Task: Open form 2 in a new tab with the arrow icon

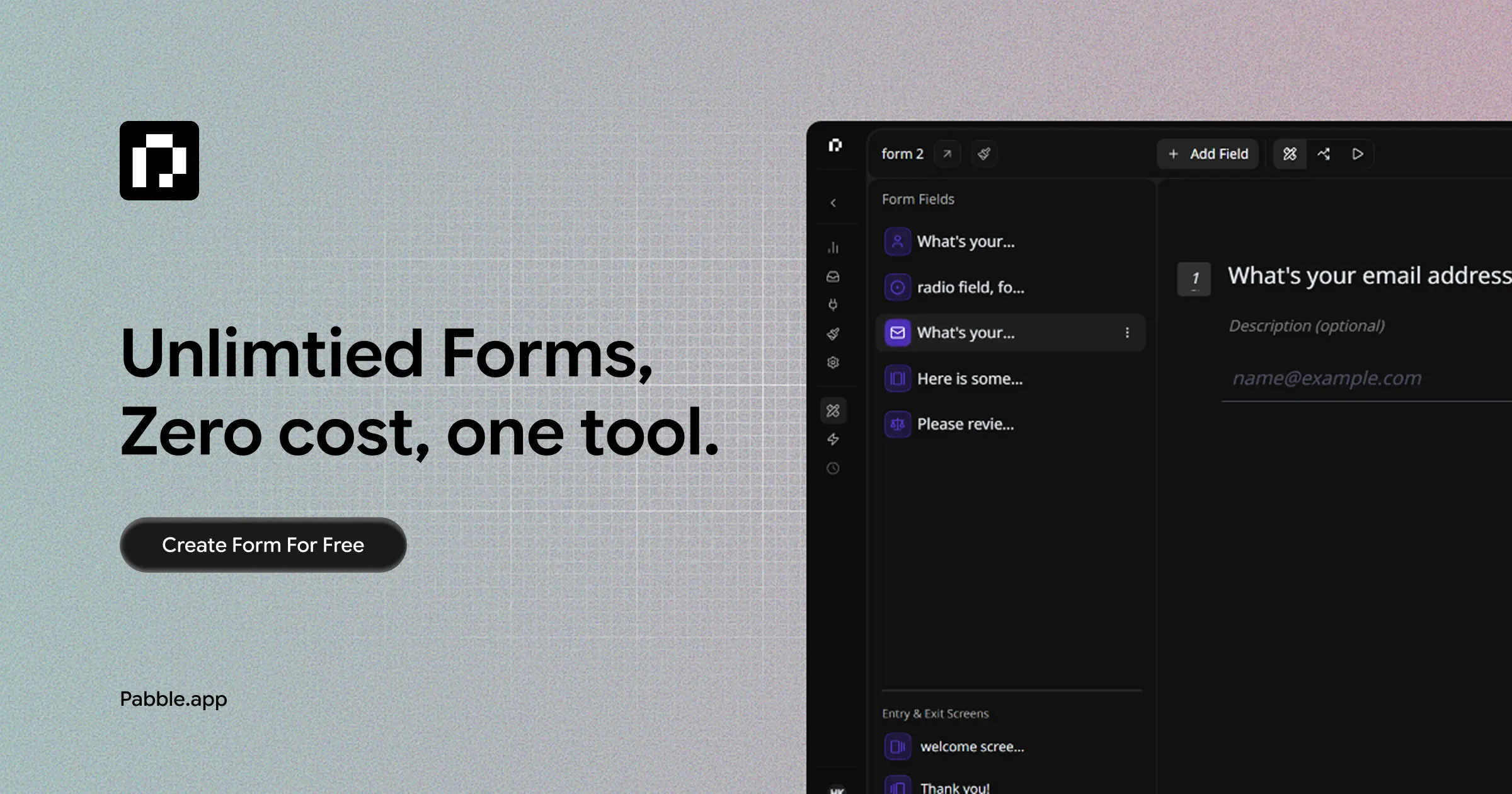Action: [x=948, y=154]
